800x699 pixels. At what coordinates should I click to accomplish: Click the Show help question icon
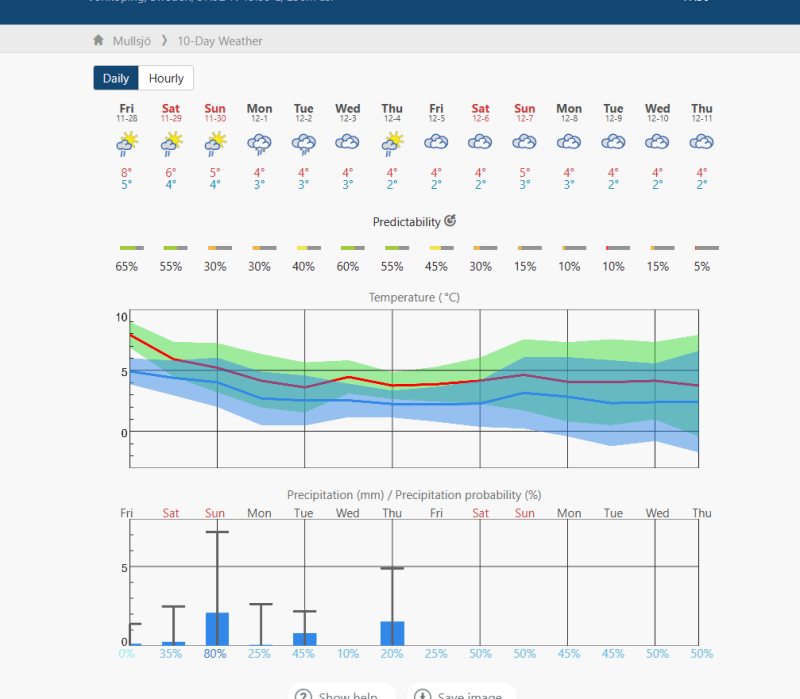pos(304,694)
